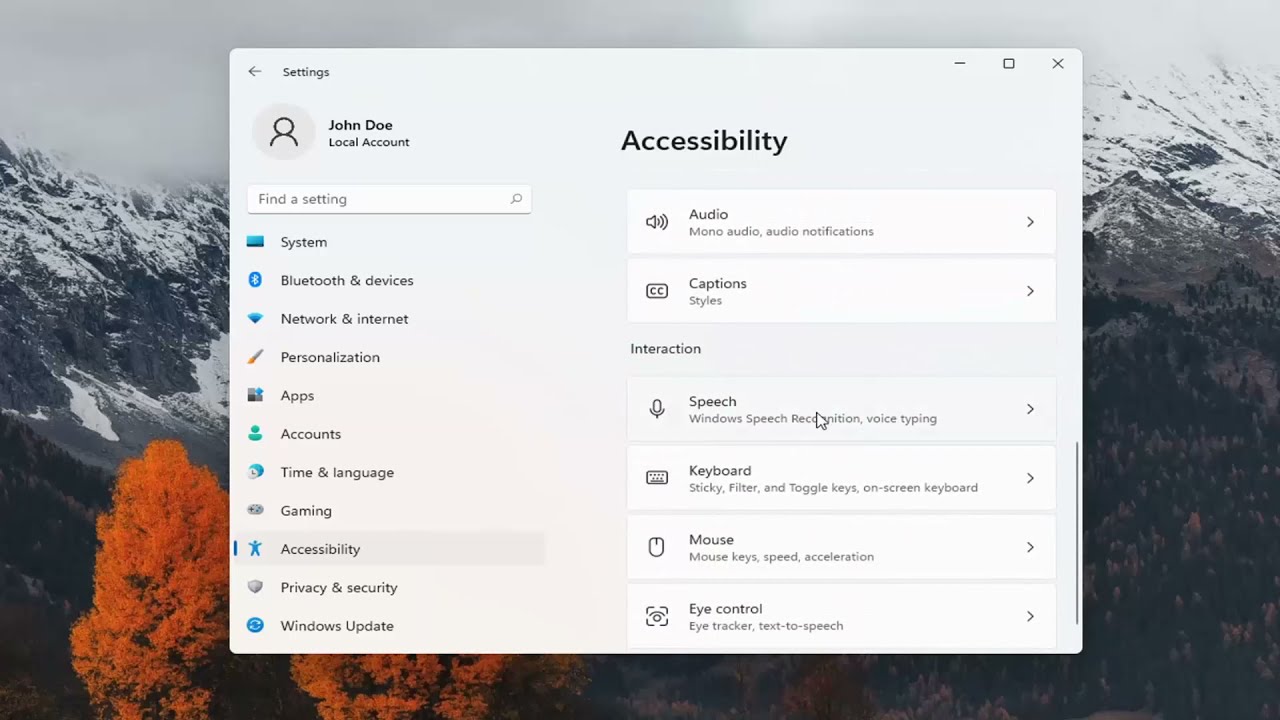The image size is (1280, 720).
Task: Click the 'Local Account' label
Action: 369,142
